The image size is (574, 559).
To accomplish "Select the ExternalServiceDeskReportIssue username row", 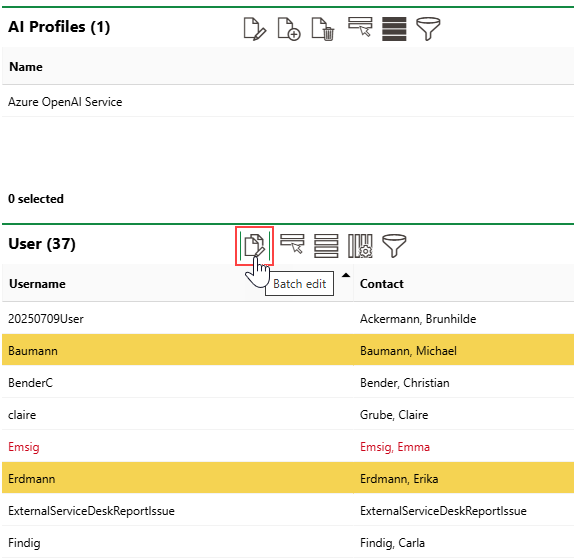I will click(91, 510).
